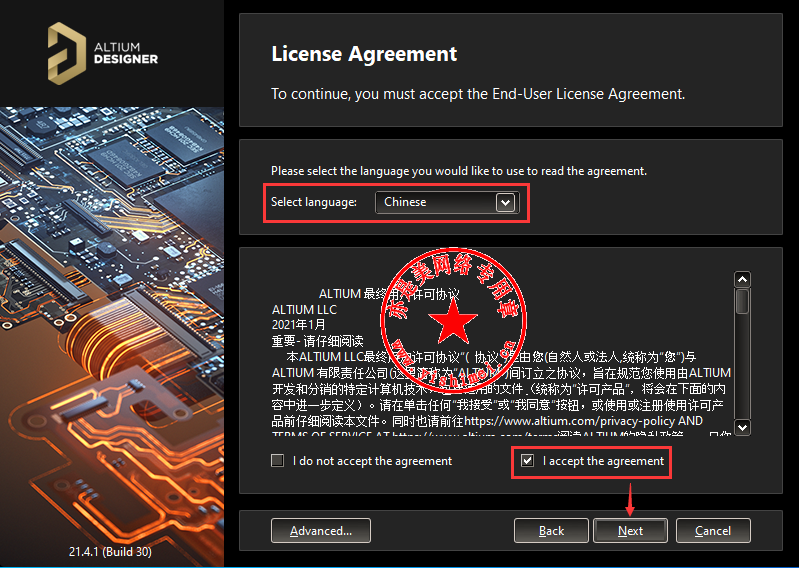Open the Select language dropdown
Screen dimensions: 799x568
(447, 202)
